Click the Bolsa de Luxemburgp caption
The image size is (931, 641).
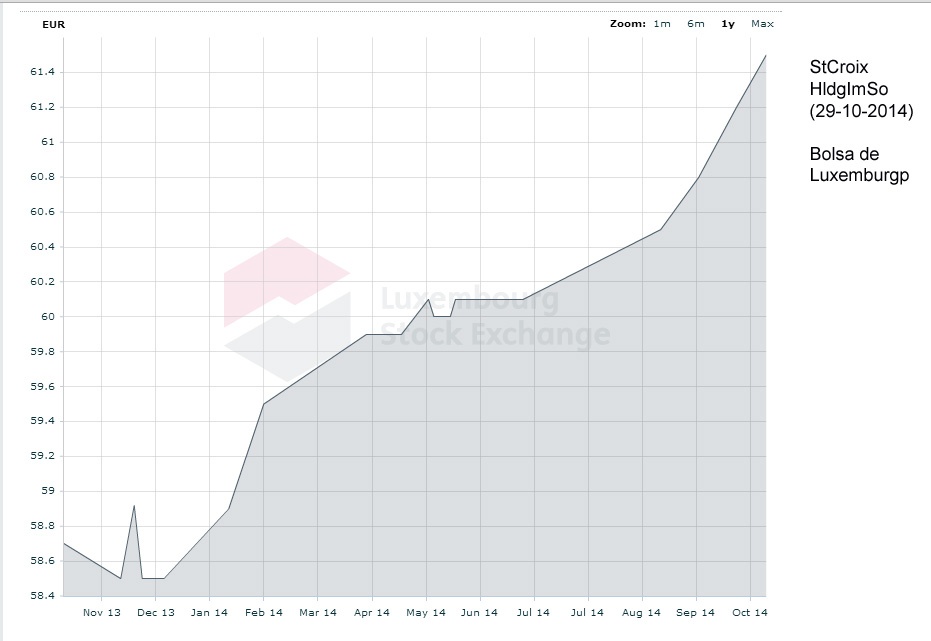pos(859,165)
